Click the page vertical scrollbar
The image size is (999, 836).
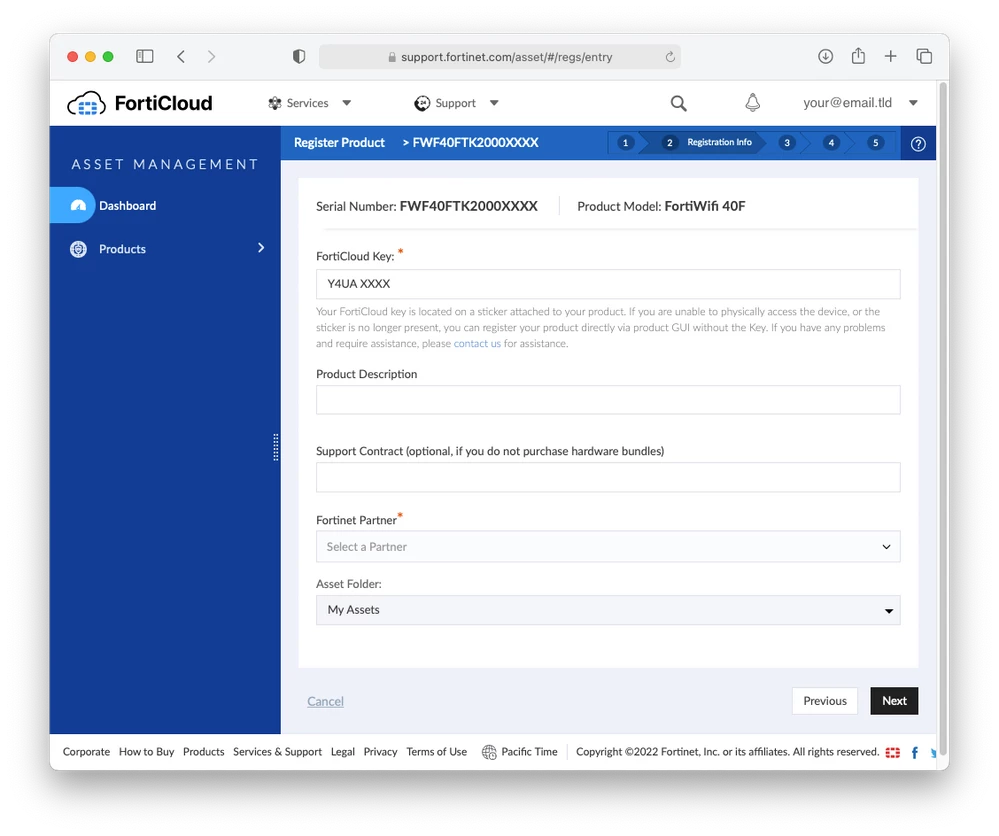point(943,421)
